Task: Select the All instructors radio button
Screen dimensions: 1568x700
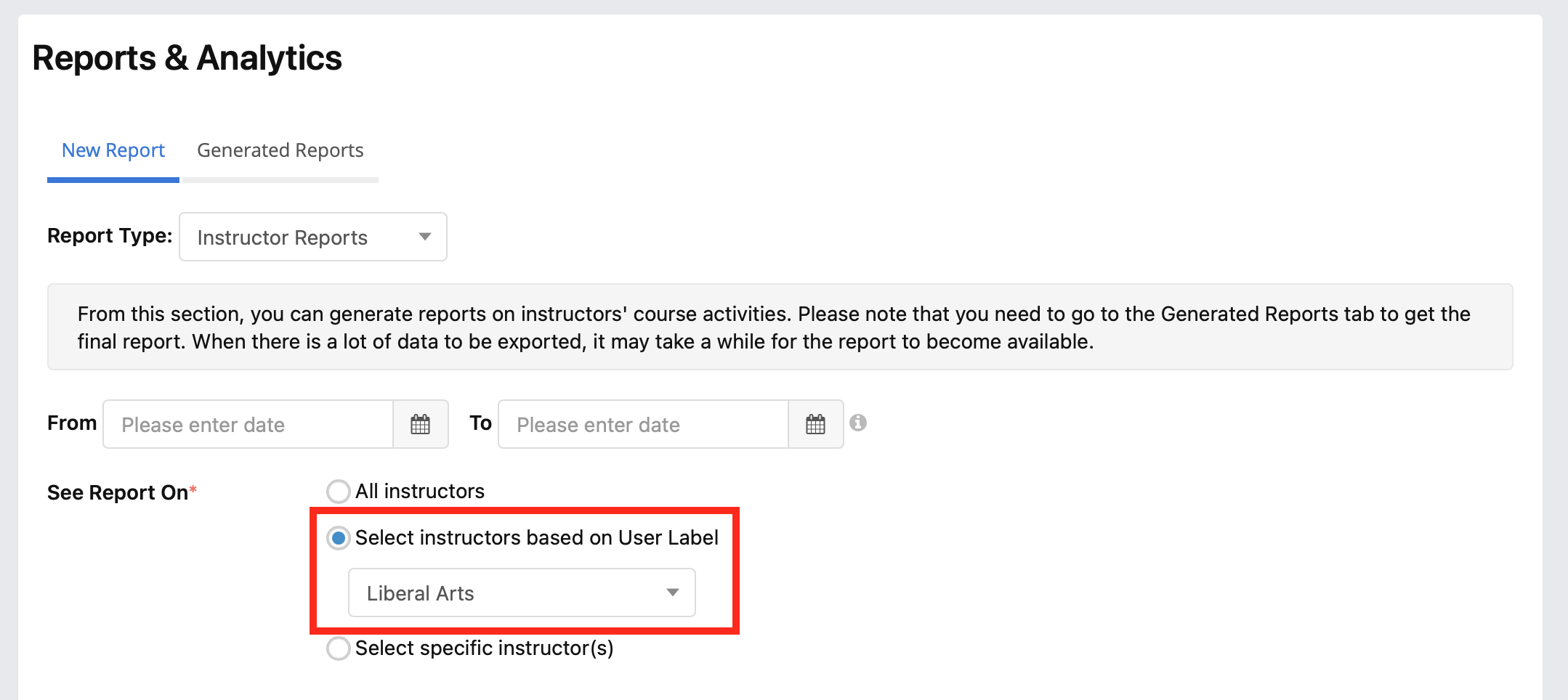Action: [339, 492]
